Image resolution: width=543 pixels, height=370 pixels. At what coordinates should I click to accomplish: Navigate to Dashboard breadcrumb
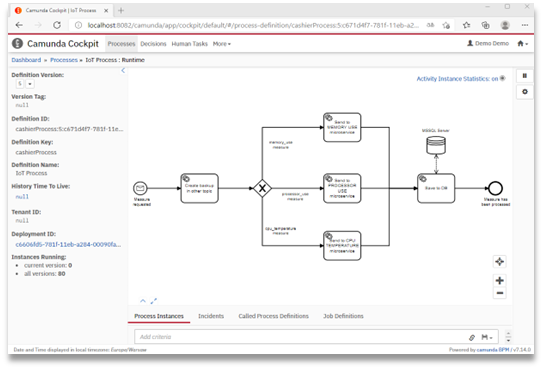[26, 60]
